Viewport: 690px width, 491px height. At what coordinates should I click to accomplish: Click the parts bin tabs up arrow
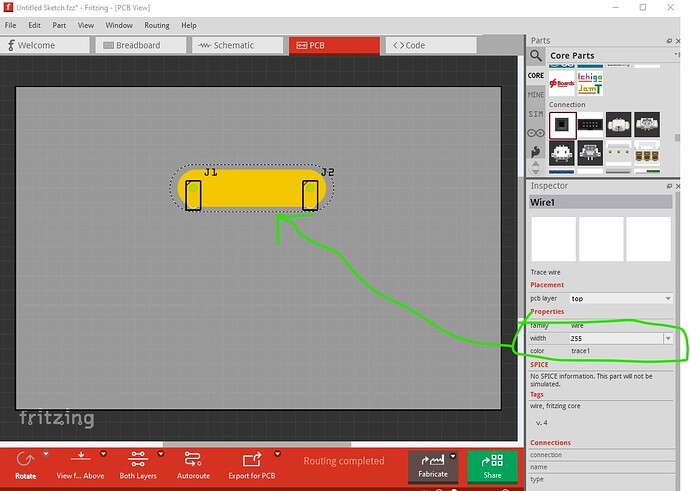(536, 164)
